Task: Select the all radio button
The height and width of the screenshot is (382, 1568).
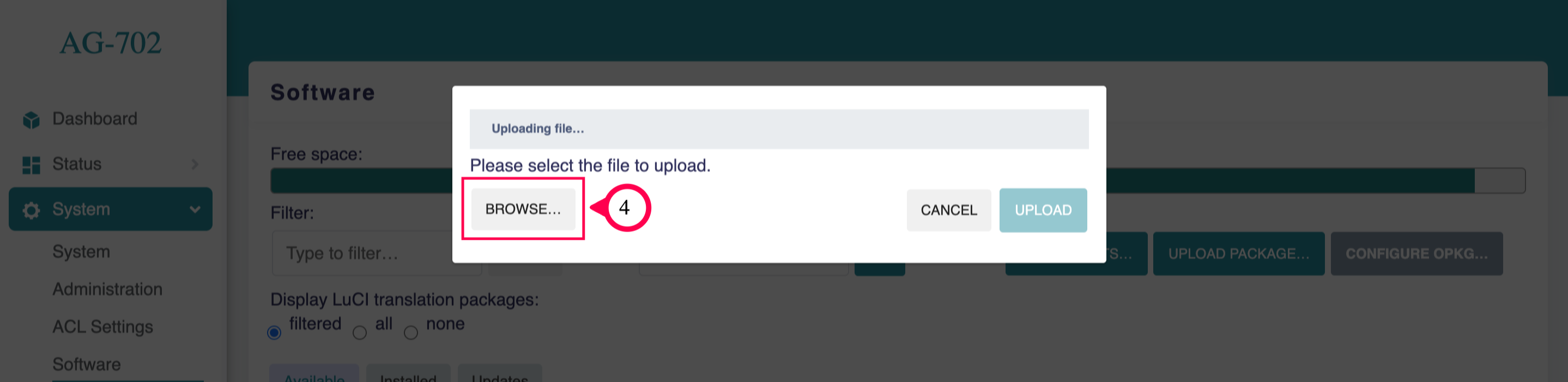Action: point(360,333)
